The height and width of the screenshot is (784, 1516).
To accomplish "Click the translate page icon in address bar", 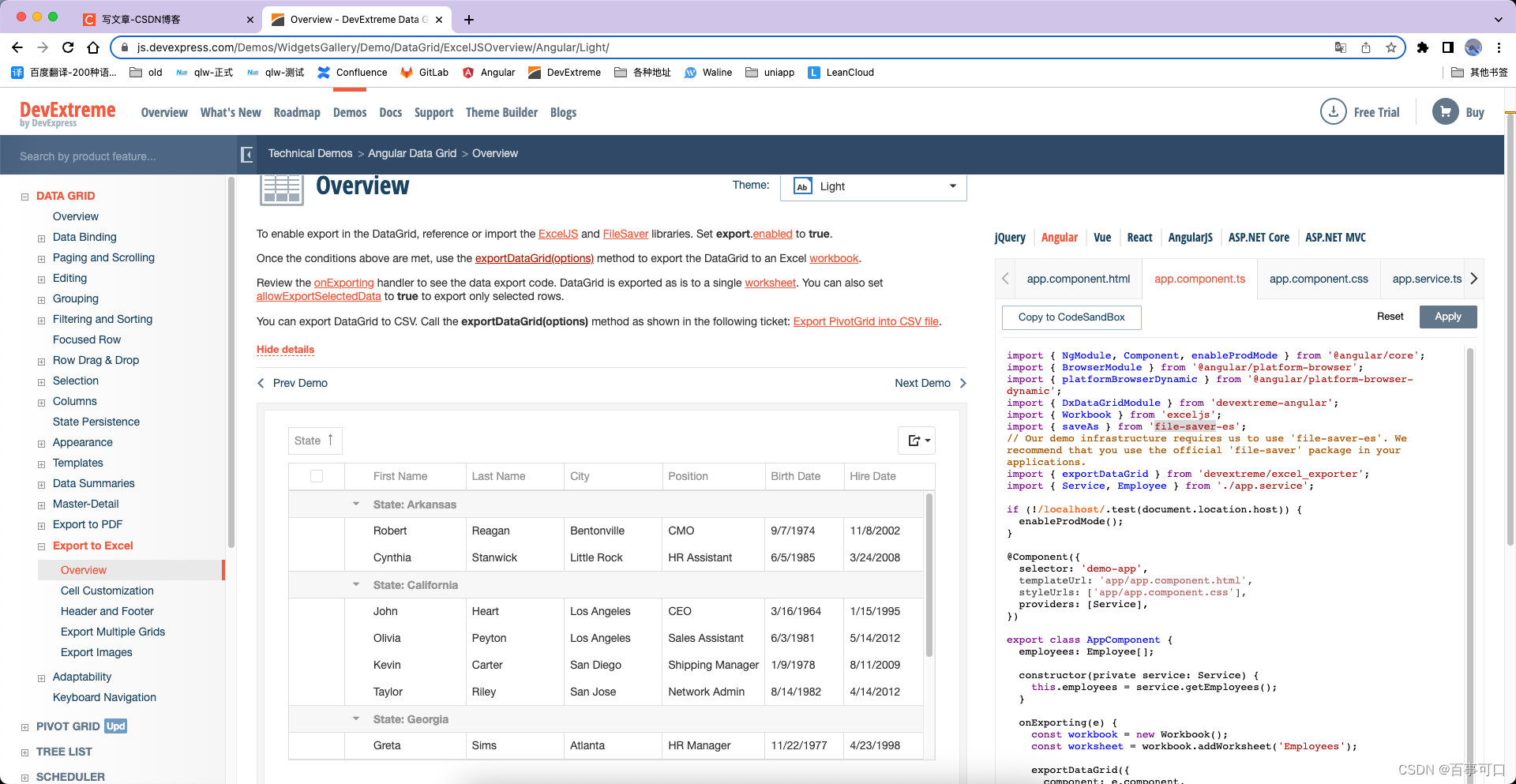I will pos(1341,47).
